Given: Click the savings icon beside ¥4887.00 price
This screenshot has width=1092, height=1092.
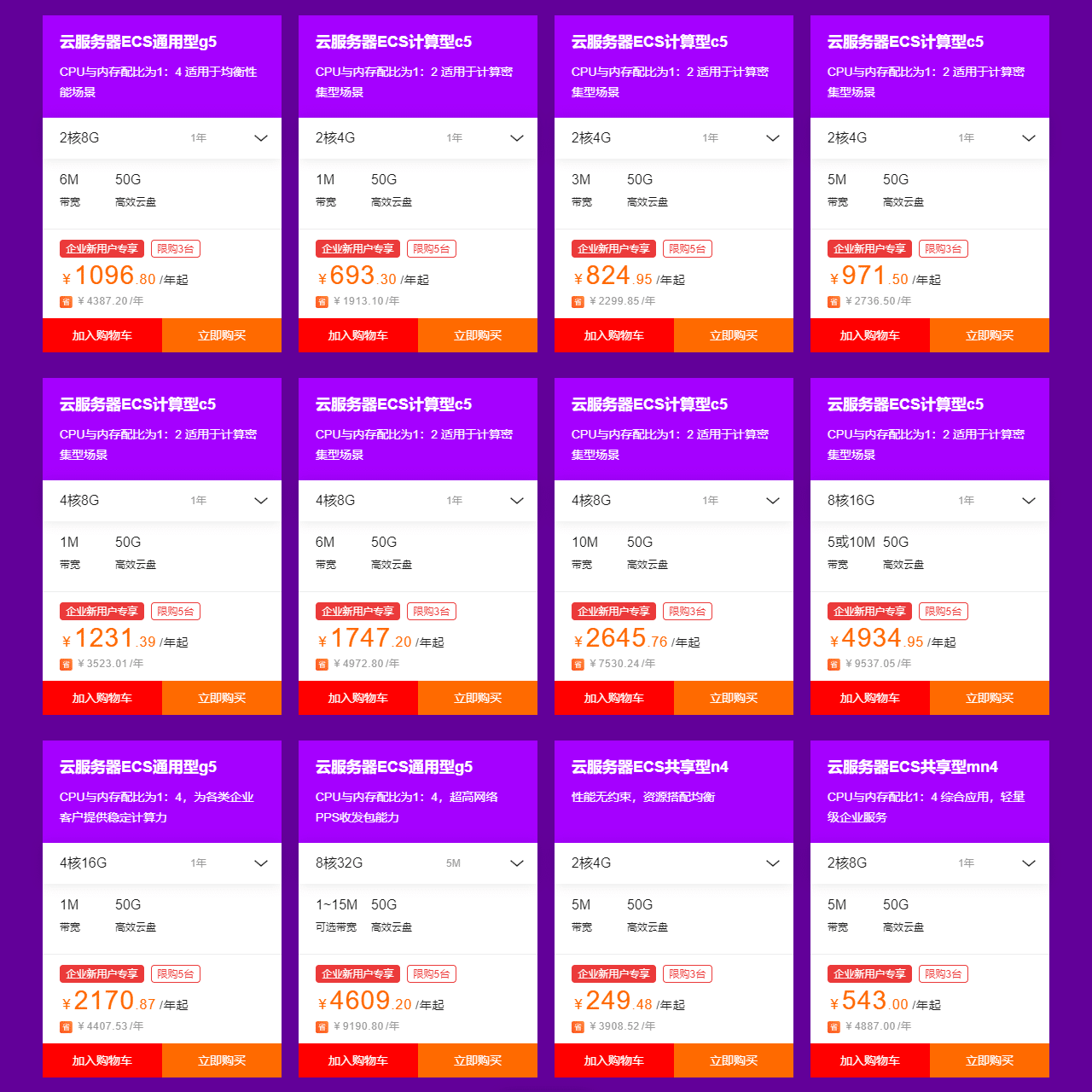Looking at the screenshot, I should point(834,1027).
